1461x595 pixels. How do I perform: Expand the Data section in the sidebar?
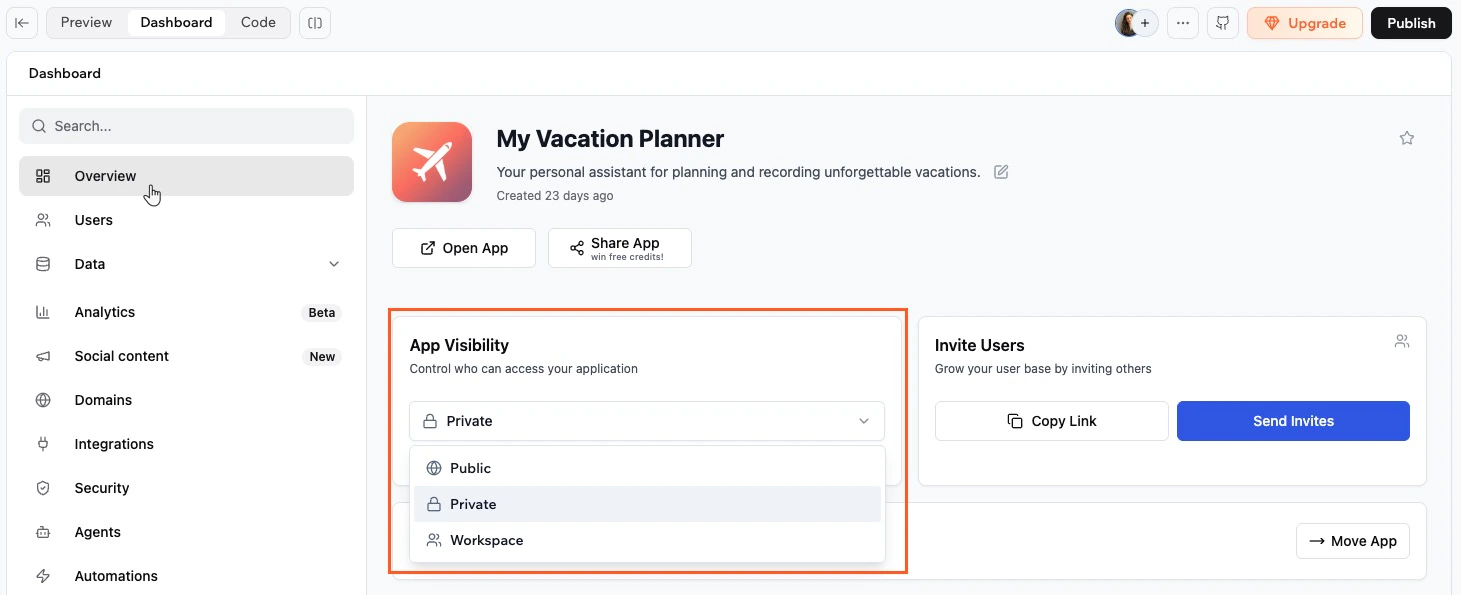[334, 263]
